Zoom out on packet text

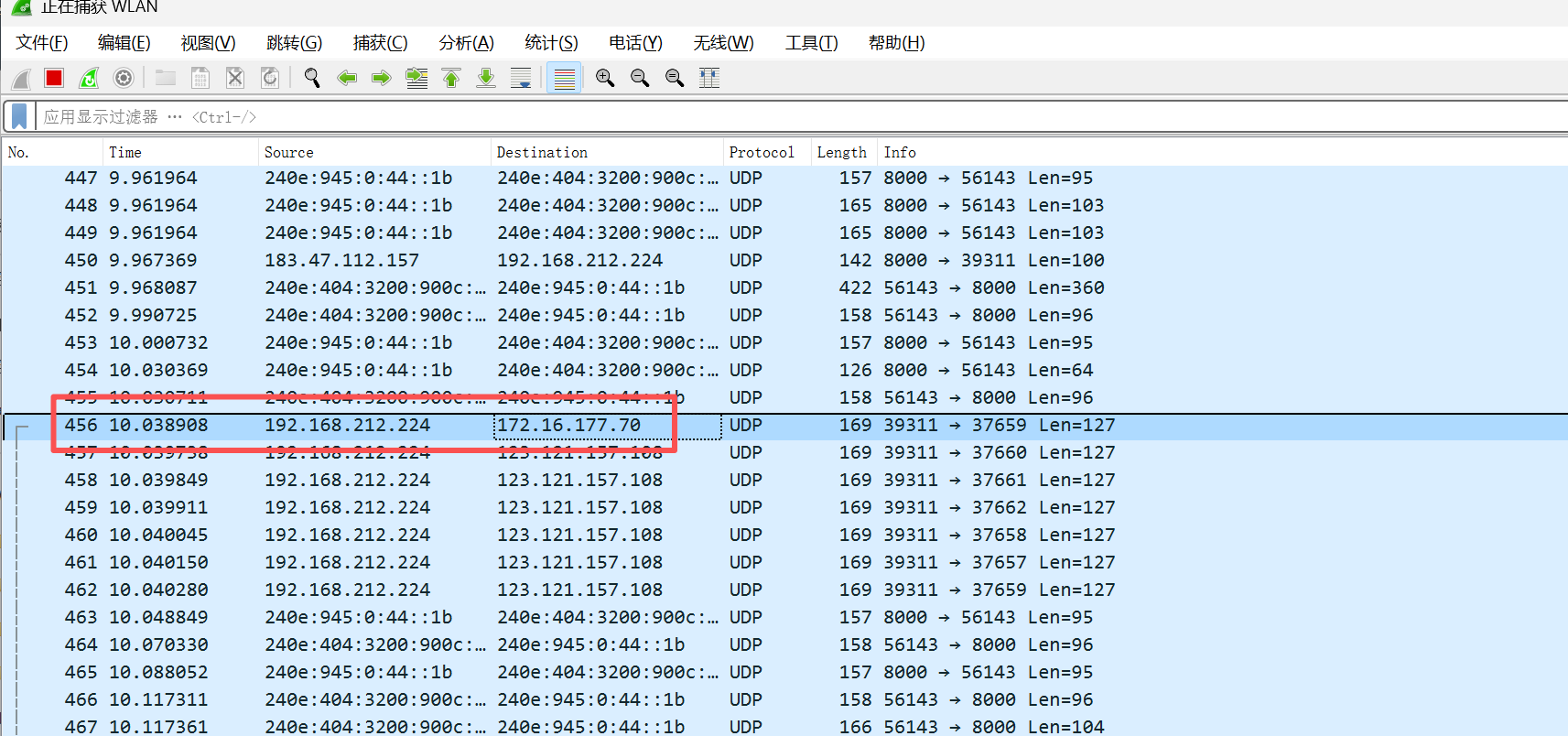(x=640, y=78)
